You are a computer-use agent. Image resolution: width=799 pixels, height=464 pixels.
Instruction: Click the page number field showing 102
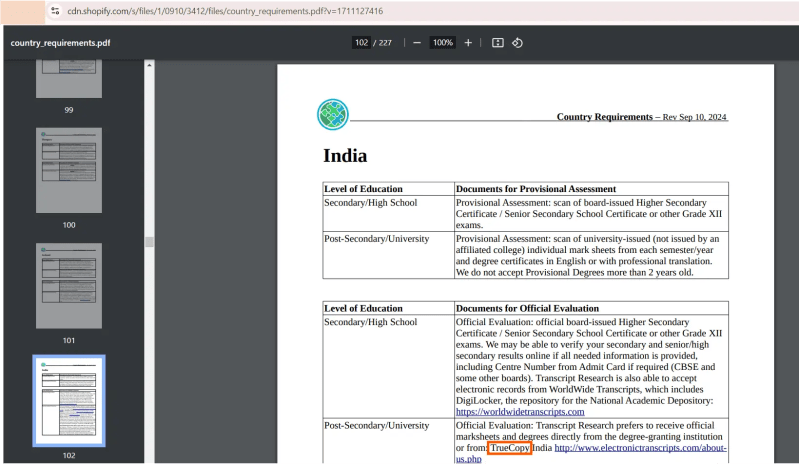(x=361, y=43)
